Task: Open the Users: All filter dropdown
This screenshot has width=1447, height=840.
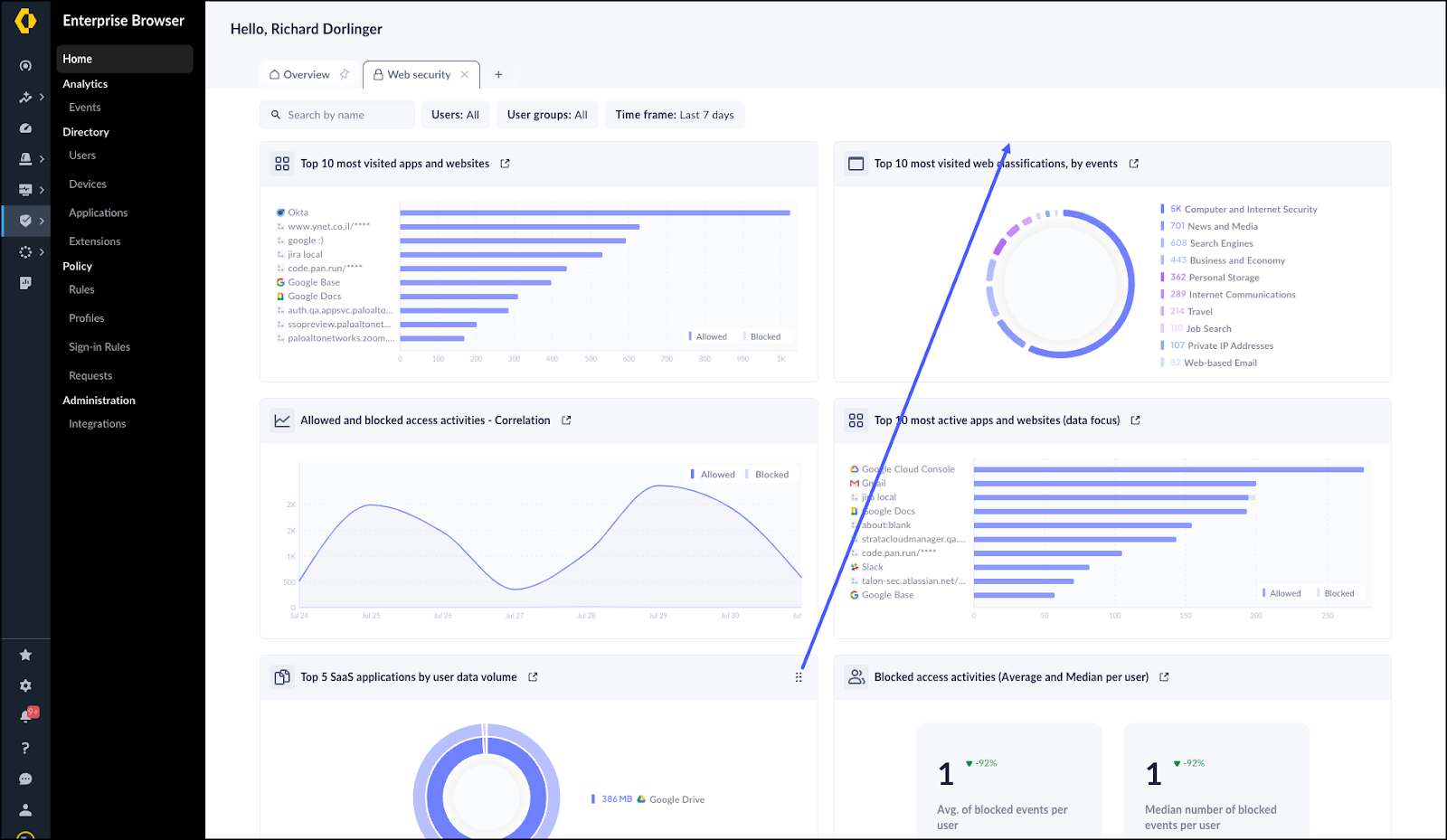Action: point(455,115)
